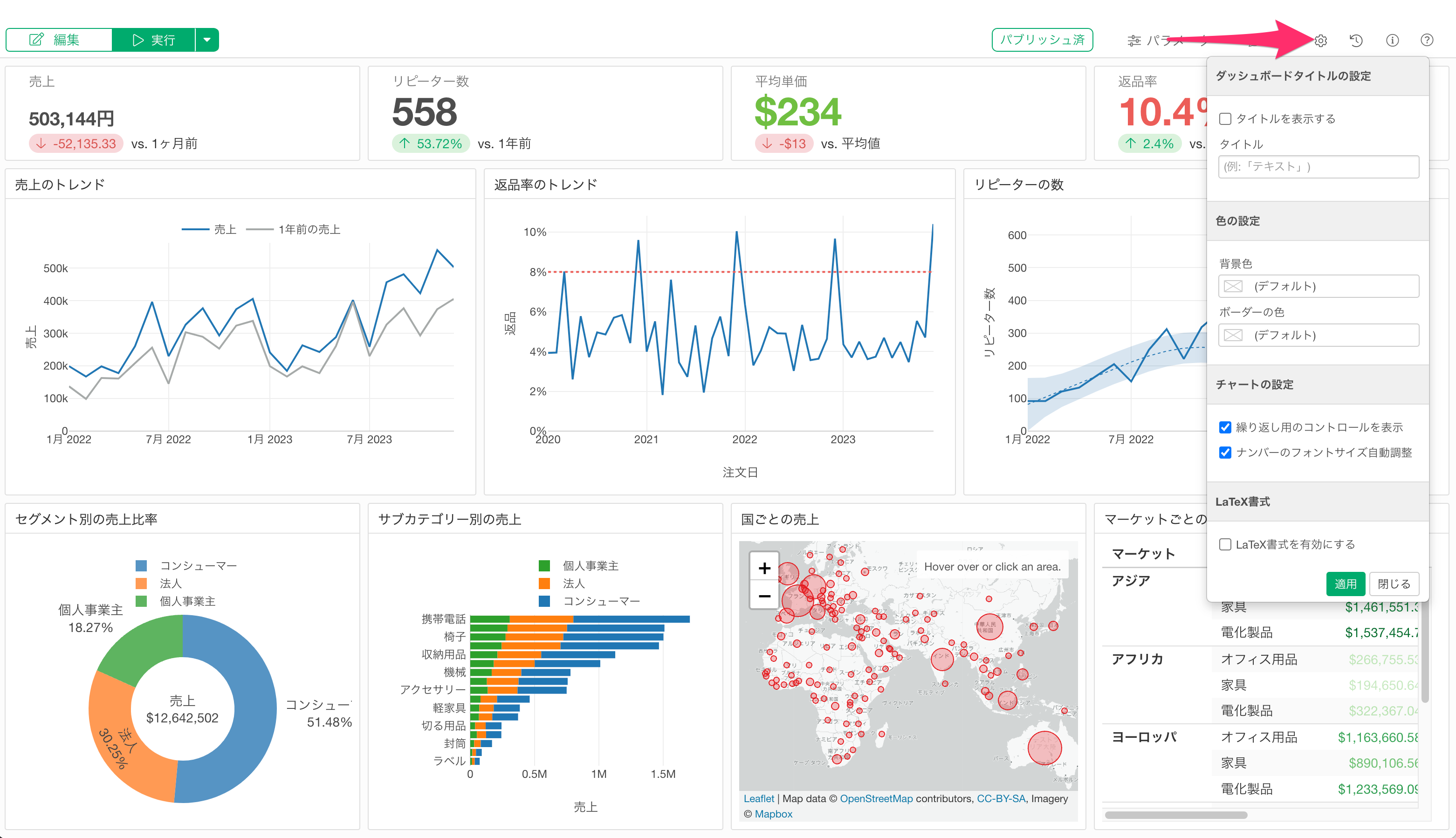
Task: Click the info circle icon
Action: pos(1392,40)
